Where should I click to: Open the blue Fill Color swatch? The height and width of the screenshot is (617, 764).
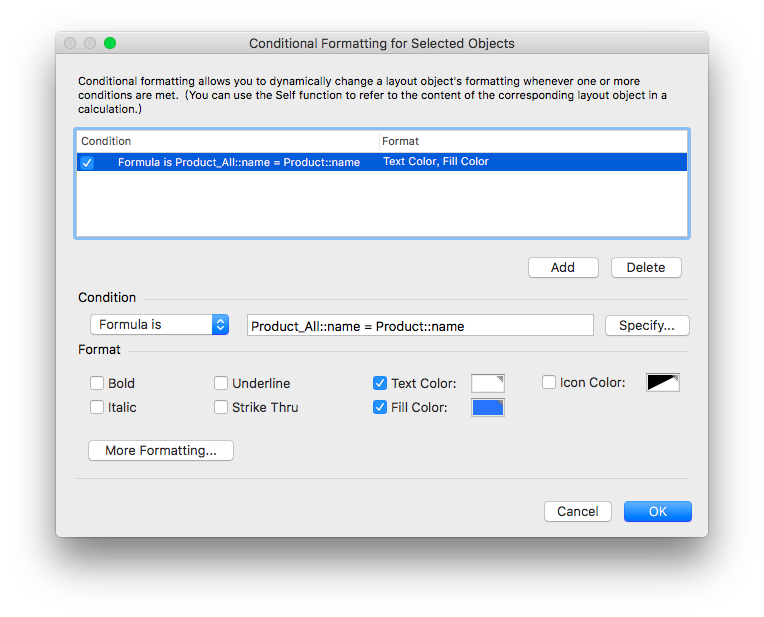click(487, 407)
